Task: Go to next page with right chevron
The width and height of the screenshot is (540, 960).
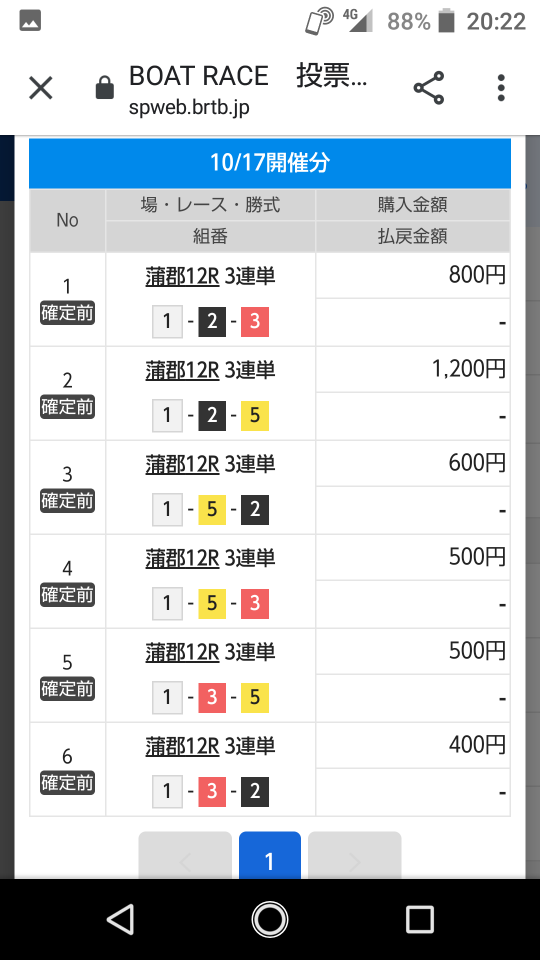Action: pyautogui.click(x=354, y=855)
